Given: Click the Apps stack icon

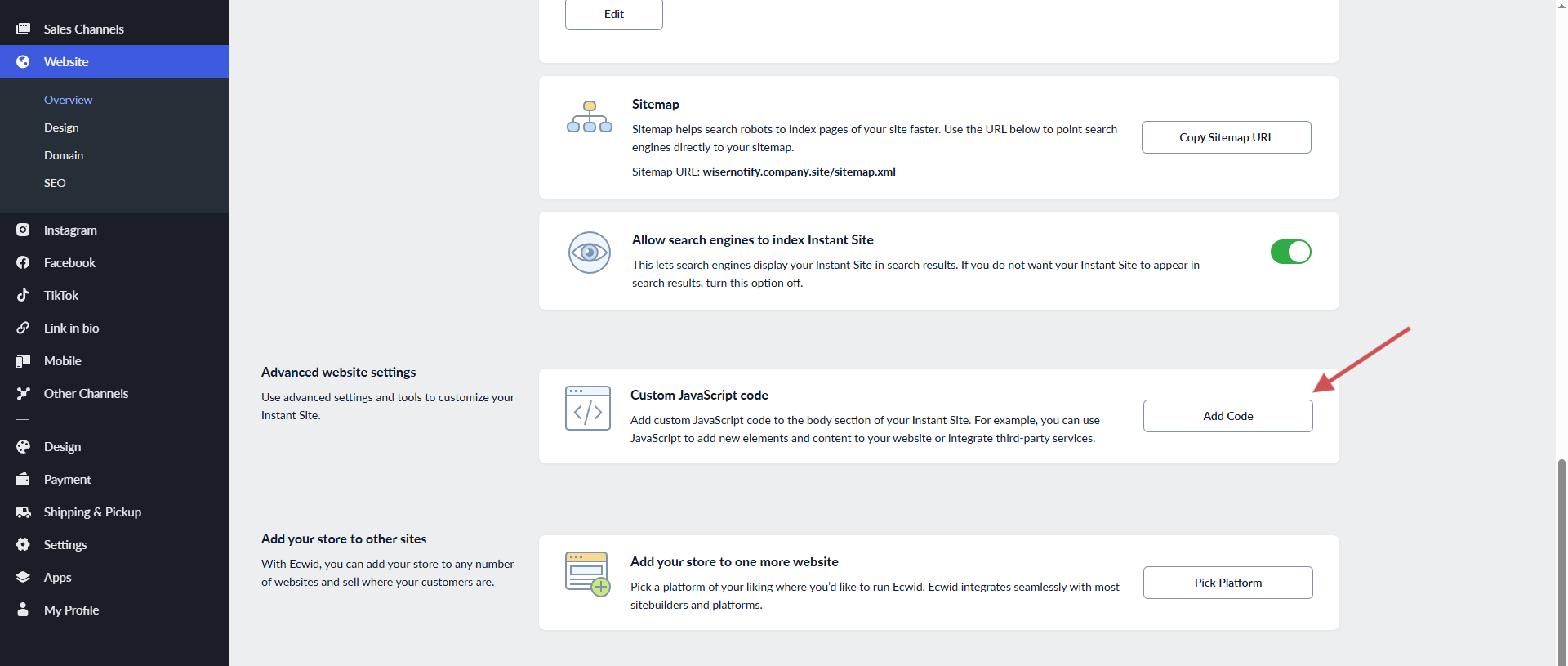Looking at the screenshot, I should tap(23, 577).
